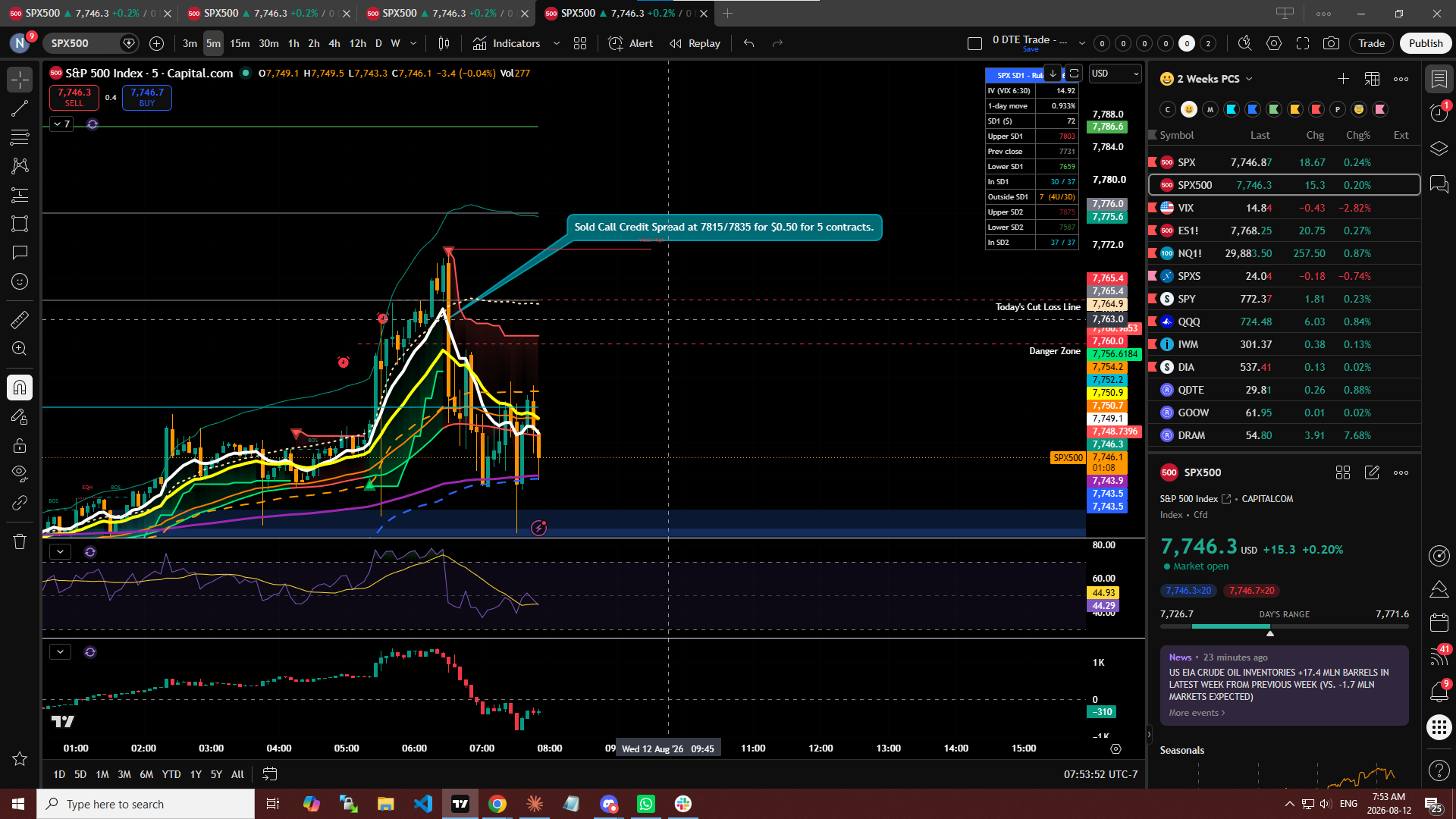Open the chats panel in right sidebar
The height and width of the screenshot is (819, 1456).
1439,184
